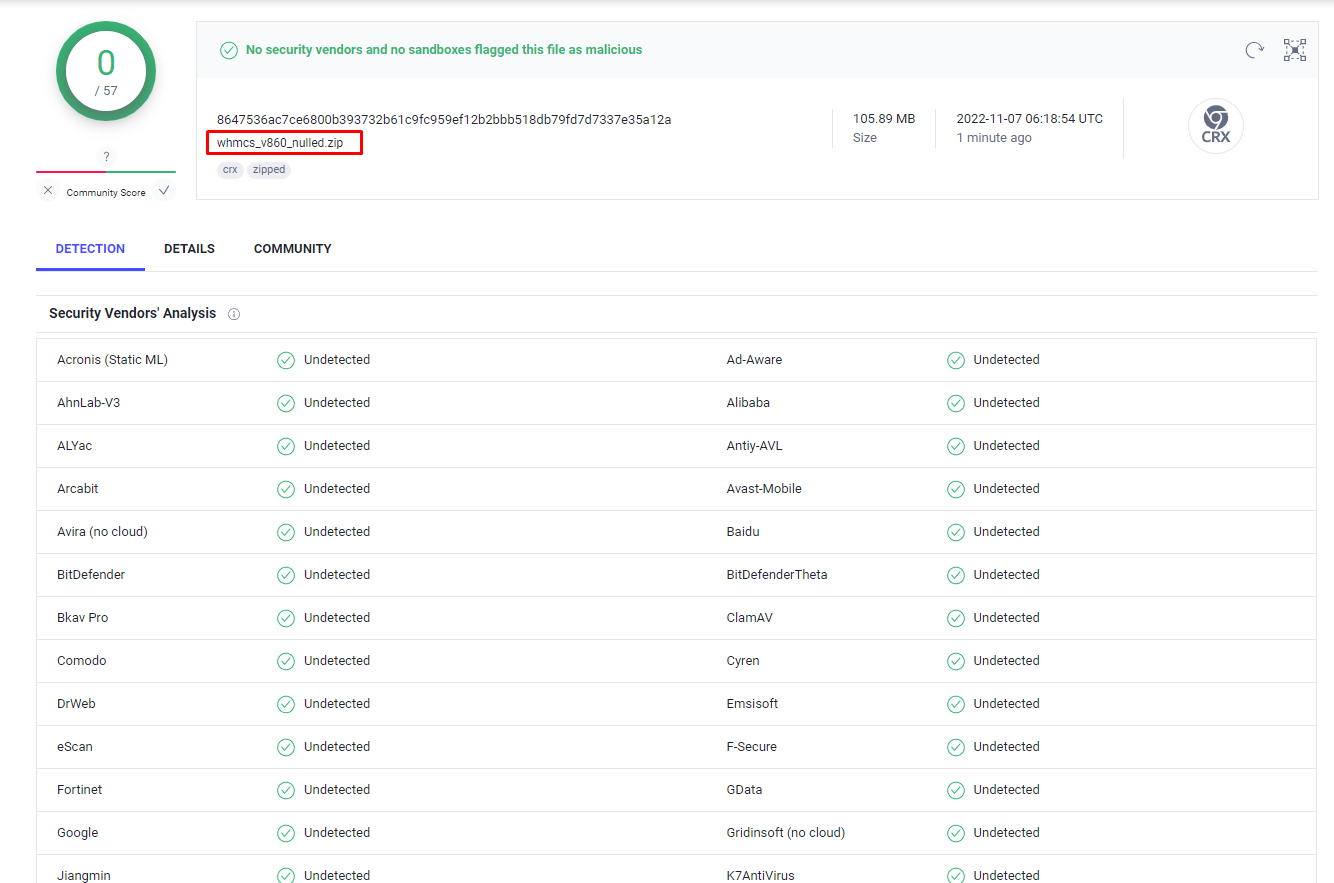Click the filename whmcs_v860_nulled.zip
The width and height of the screenshot is (1334, 883).
click(x=280, y=143)
